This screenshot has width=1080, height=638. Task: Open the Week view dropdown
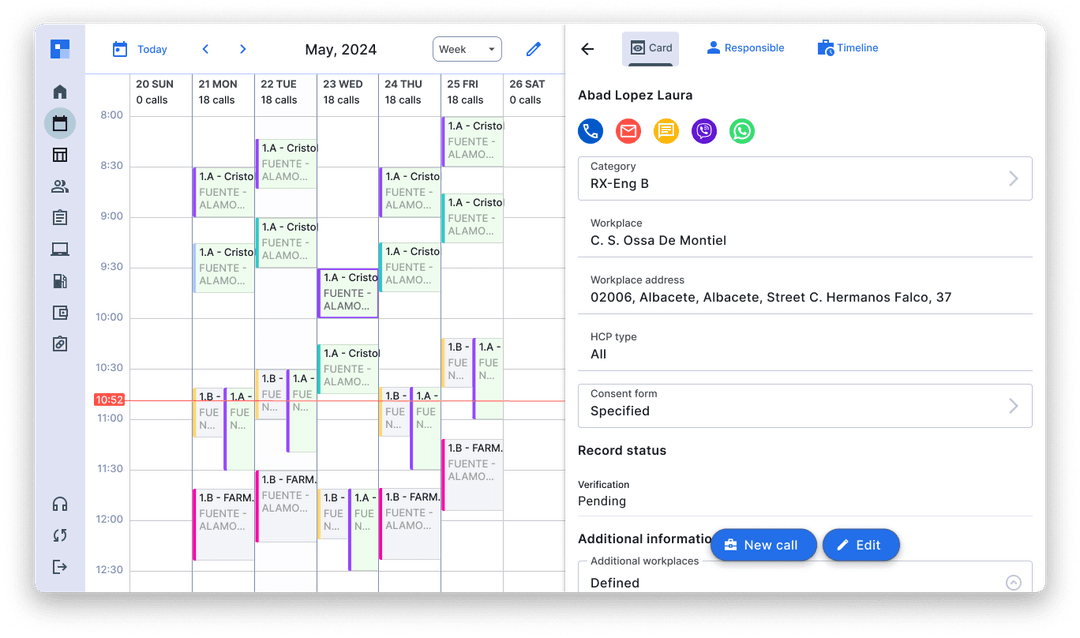pos(467,49)
